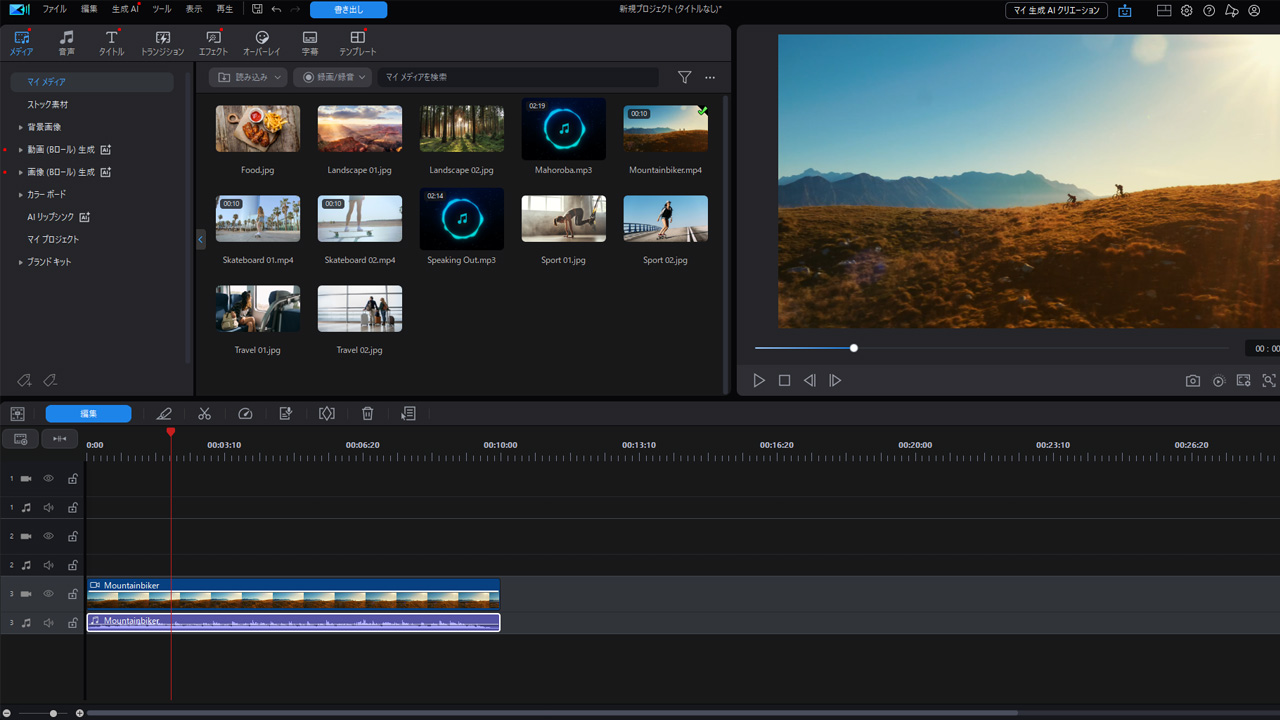Viewport: 1280px width, 720px height.
Task: Select the Skateboard 01.mp4 thumbnail
Action: tap(258, 219)
